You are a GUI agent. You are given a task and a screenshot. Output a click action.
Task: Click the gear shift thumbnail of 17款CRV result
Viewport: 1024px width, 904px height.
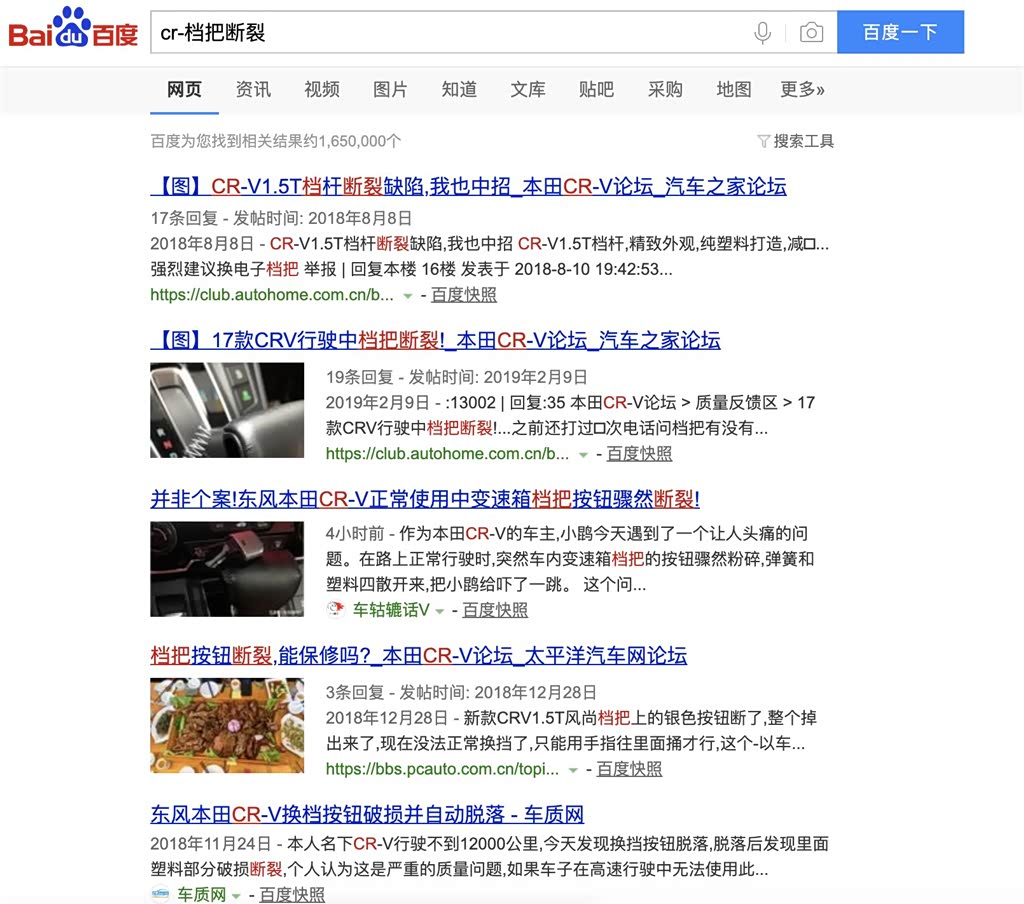click(x=227, y=410)
